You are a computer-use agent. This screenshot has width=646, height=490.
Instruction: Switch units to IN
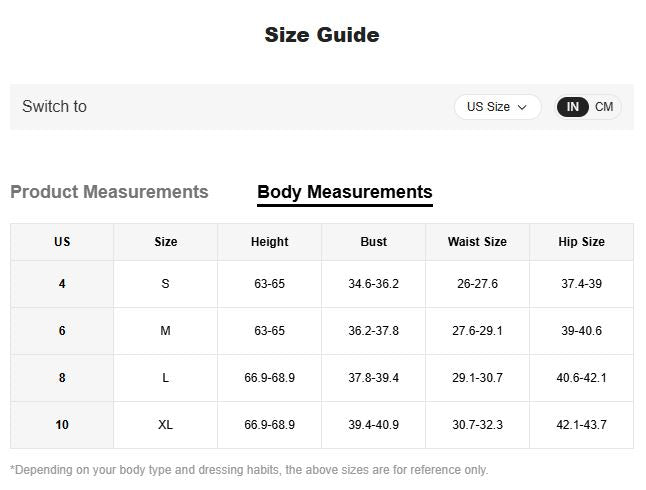(573, 107)
